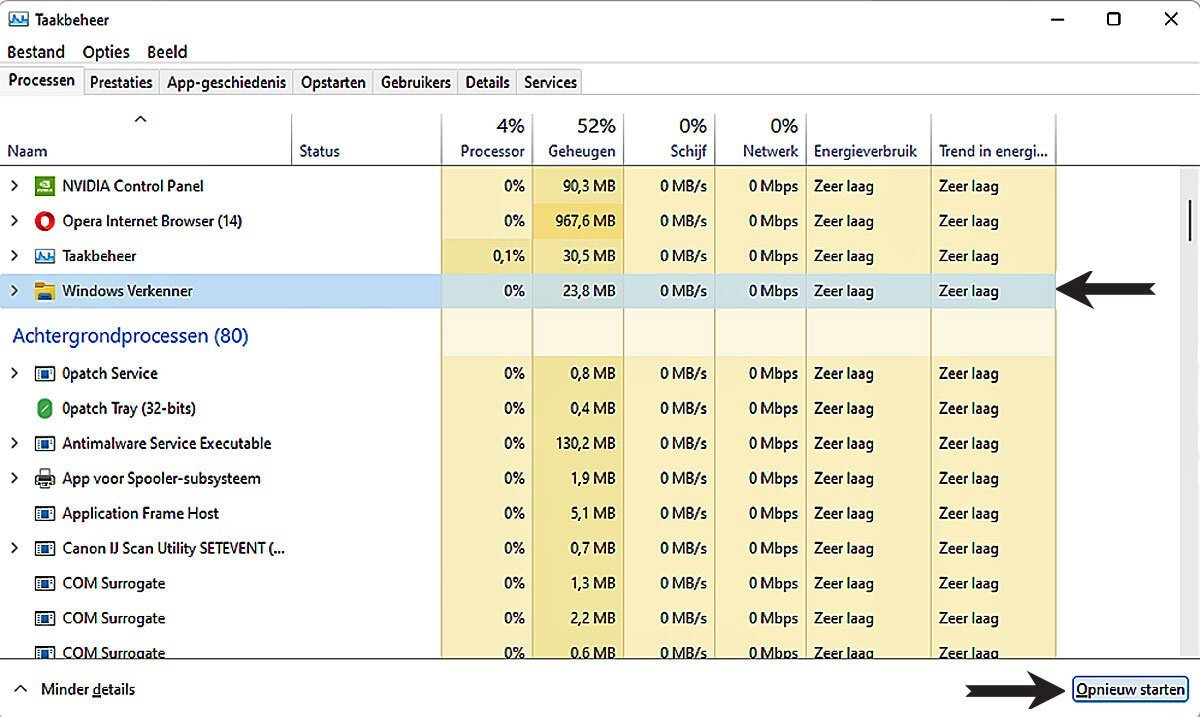Click the green 0patch Tray shield icon

(44, 409)
